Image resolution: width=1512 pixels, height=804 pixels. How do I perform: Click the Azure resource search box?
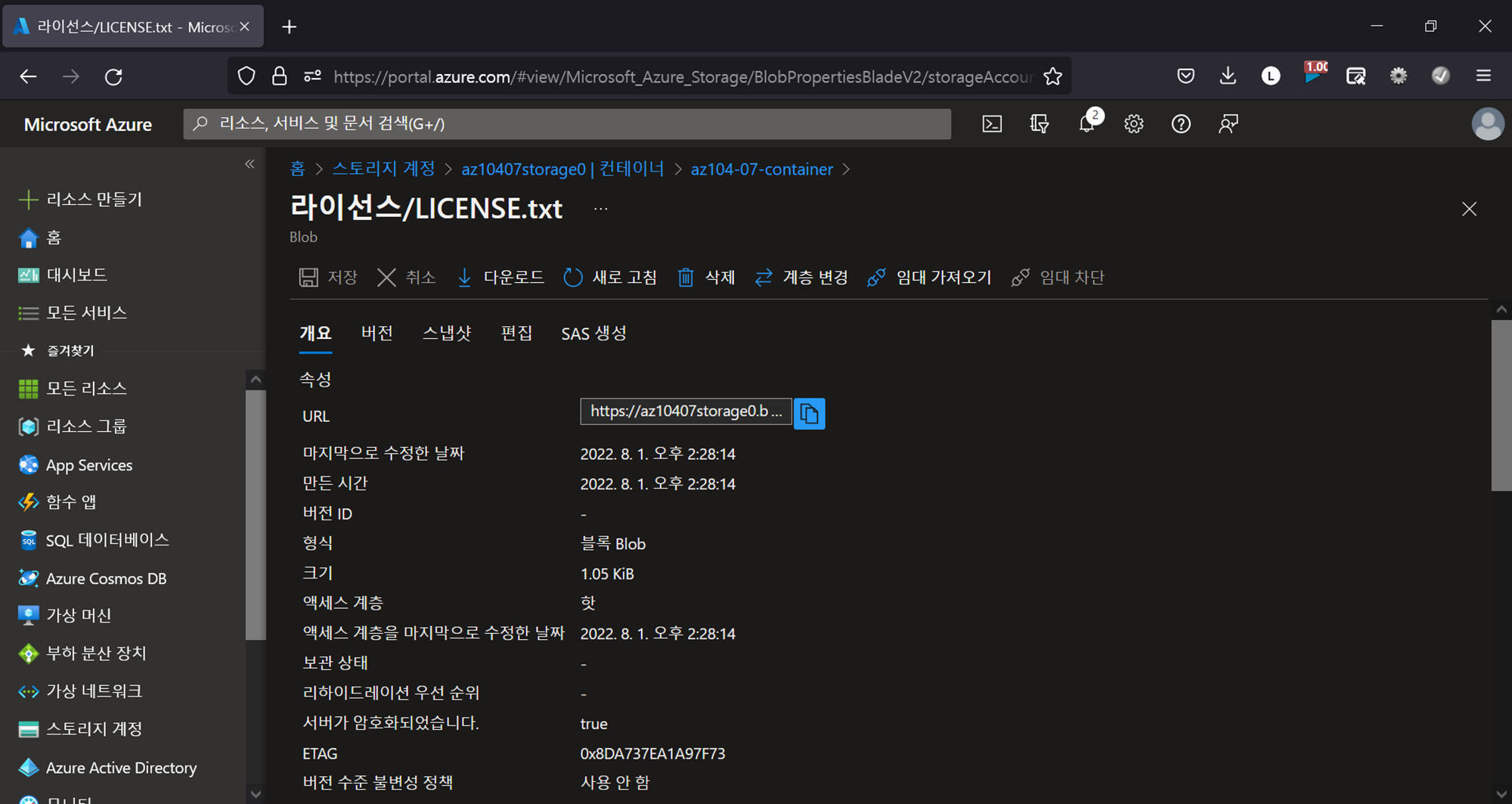point(567,124)
